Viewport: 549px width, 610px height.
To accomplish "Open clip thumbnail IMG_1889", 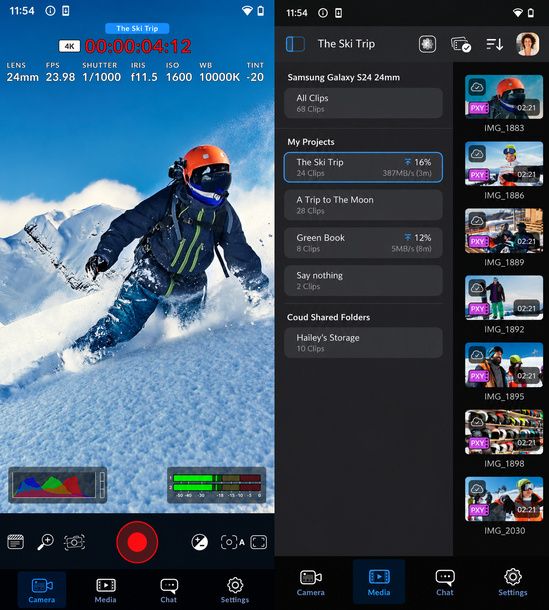I will pos(504,231).
